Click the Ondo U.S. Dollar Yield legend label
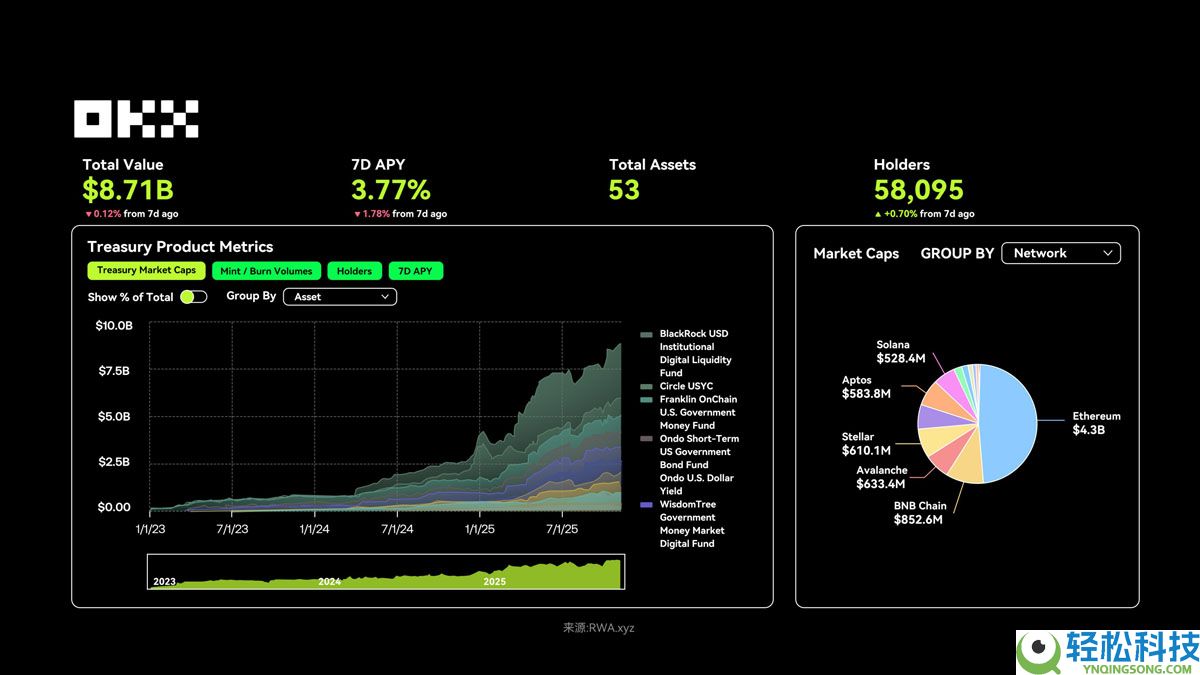Screen dimensions: 1200x675 click(697, 485)
